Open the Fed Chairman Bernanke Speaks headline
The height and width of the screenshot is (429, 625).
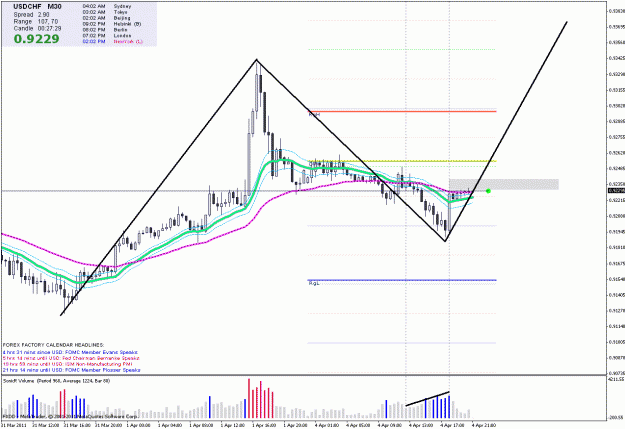[x=71, y=358]
